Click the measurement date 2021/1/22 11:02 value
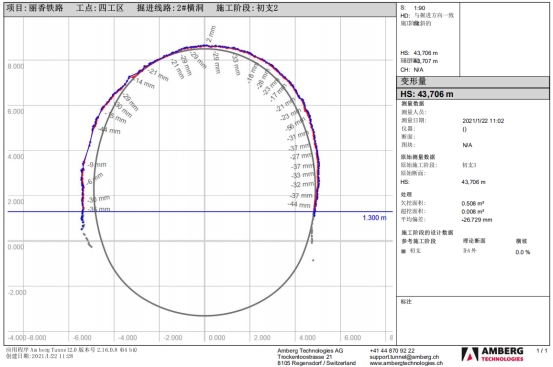Viewport: 553px width, 367px height. click(x=483, y=121)
